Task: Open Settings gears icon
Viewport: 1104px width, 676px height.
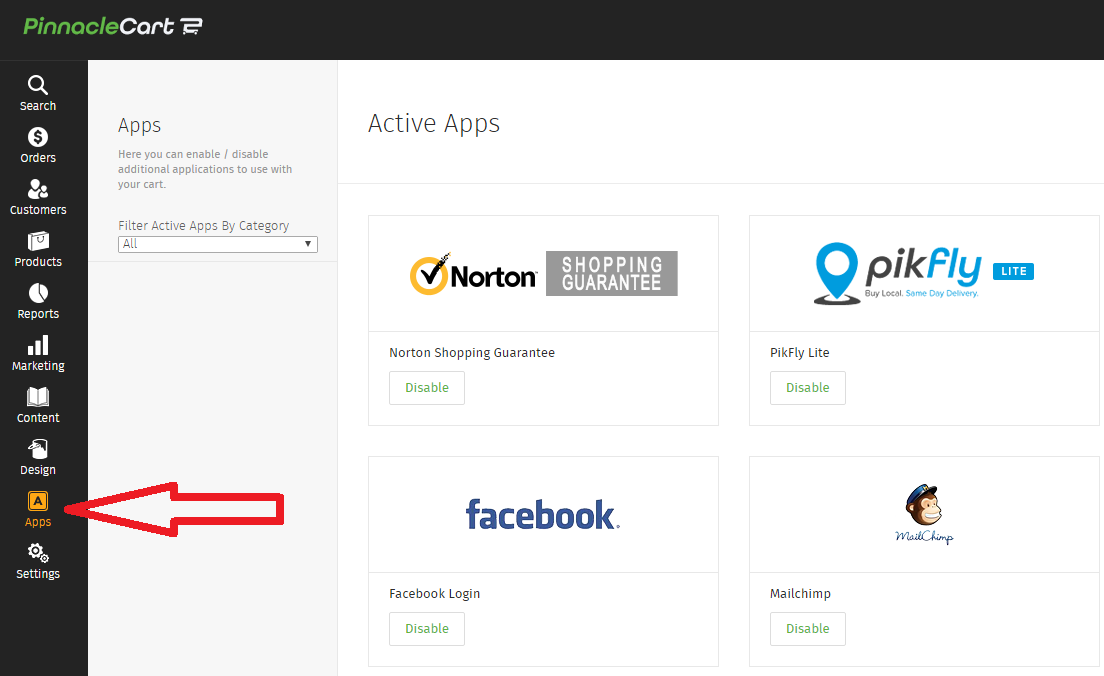Action: click(x=38, y=553)
